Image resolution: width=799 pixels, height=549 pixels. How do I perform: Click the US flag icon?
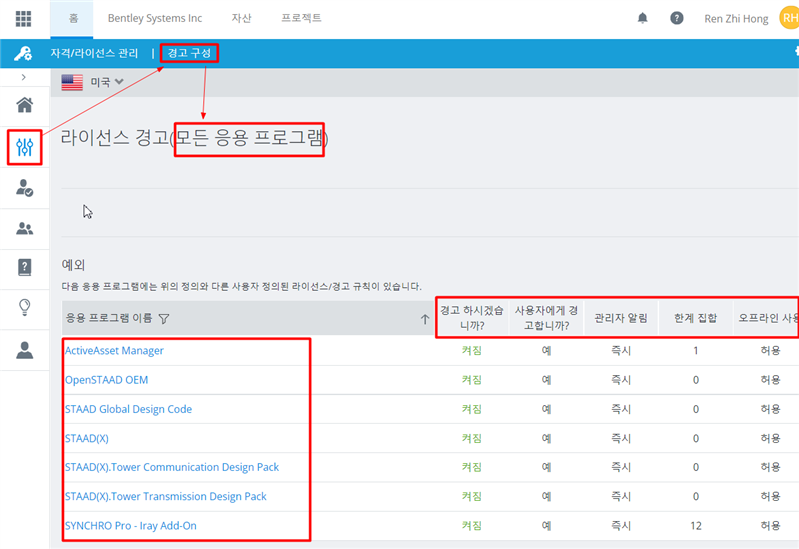72,82
